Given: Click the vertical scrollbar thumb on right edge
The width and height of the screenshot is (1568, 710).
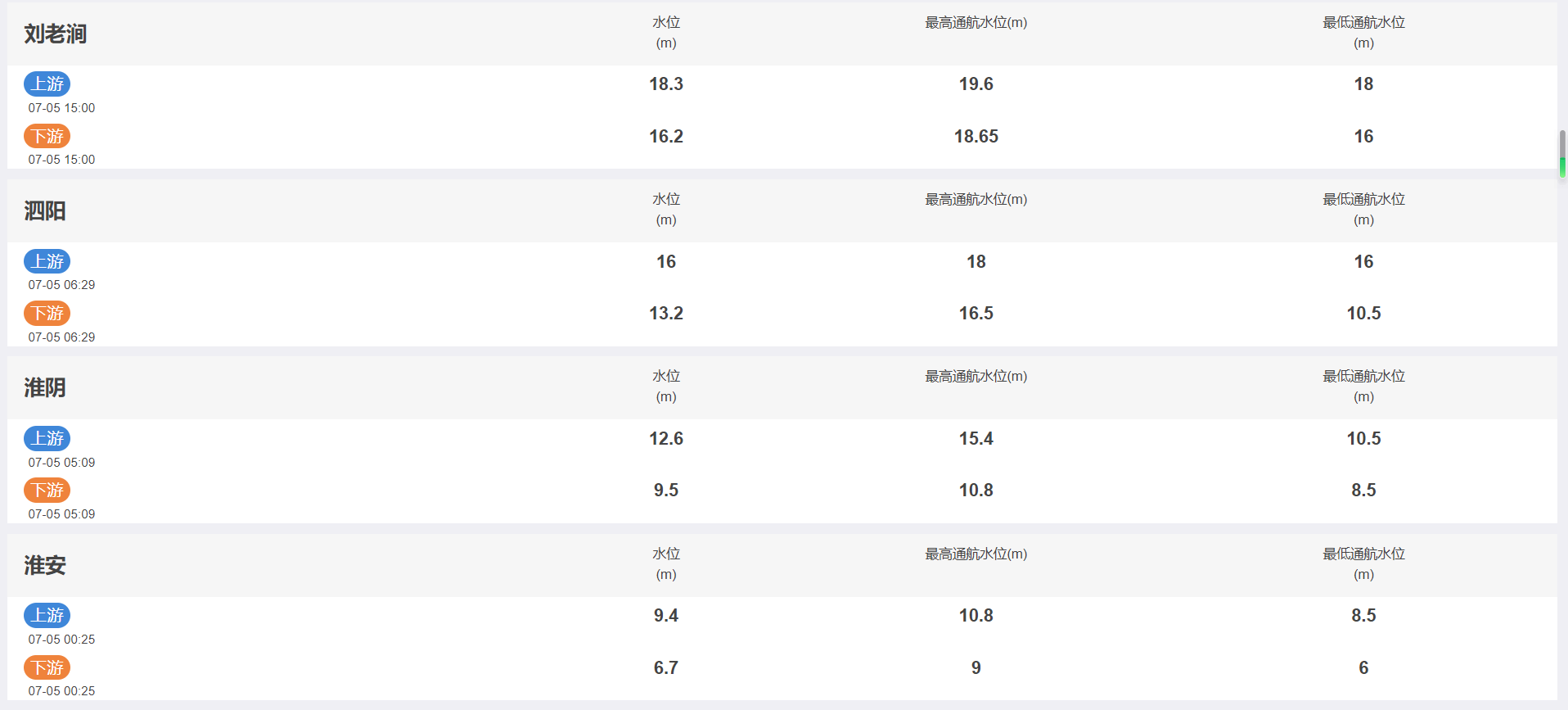Looking at the screenshot, I should tap(1562, 154).
